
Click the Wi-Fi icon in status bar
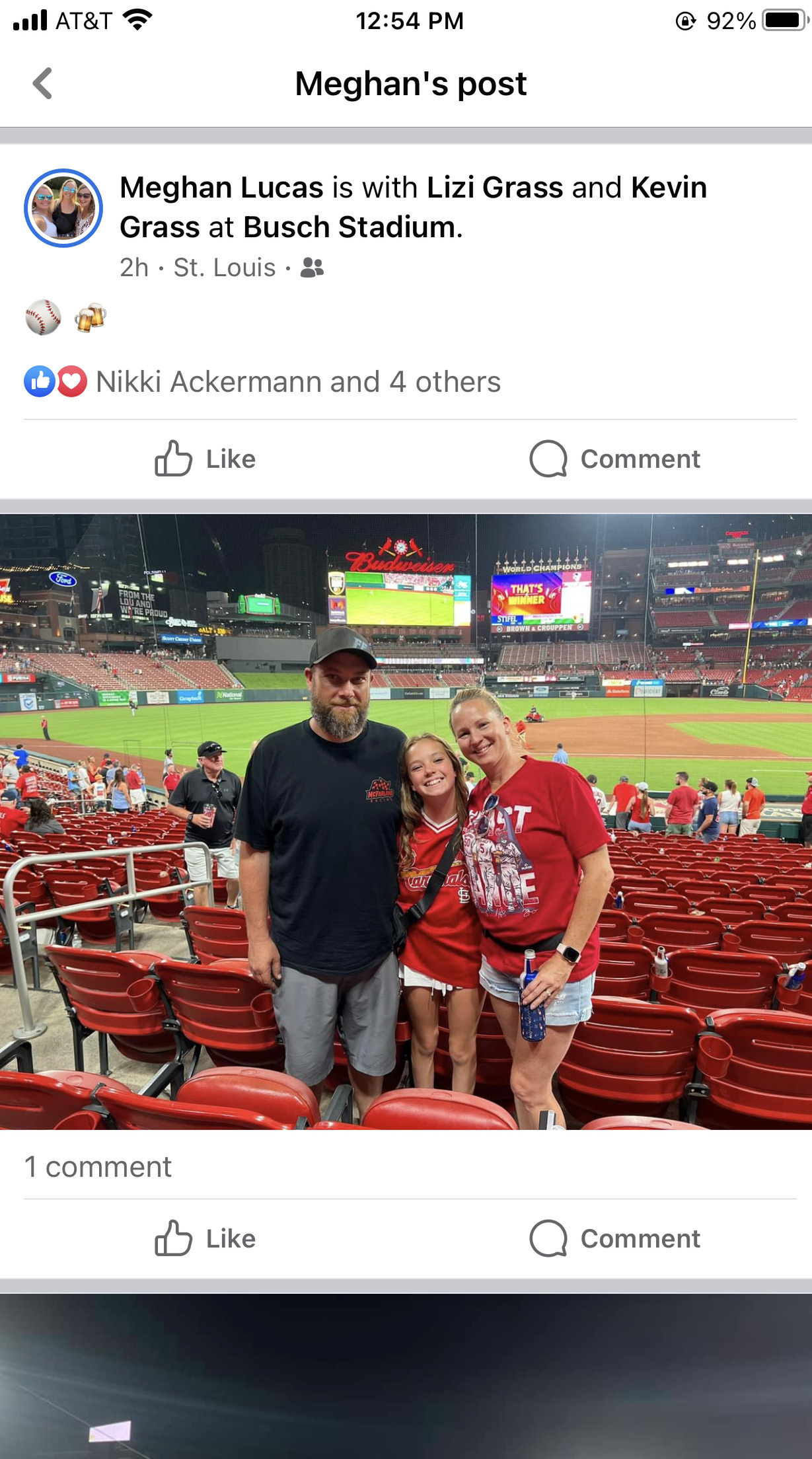click(x=137, y=20)
